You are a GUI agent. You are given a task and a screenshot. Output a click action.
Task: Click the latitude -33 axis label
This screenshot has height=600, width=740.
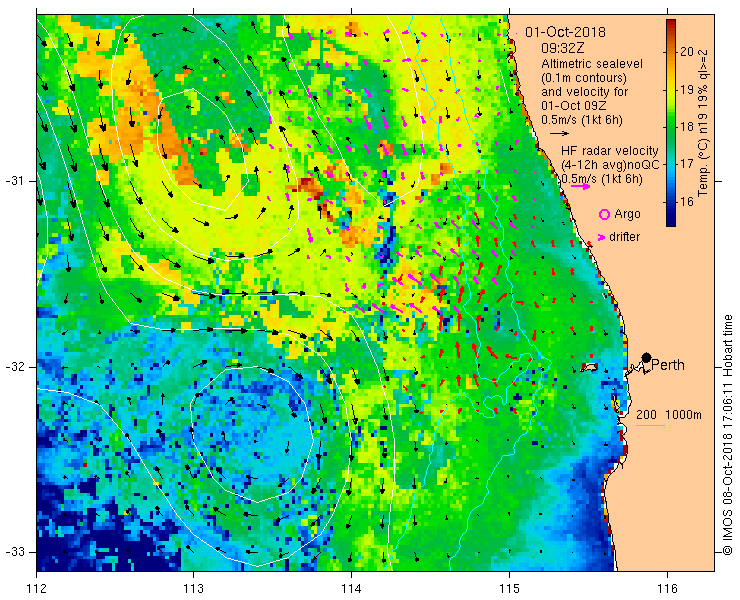tap(15, 551)
